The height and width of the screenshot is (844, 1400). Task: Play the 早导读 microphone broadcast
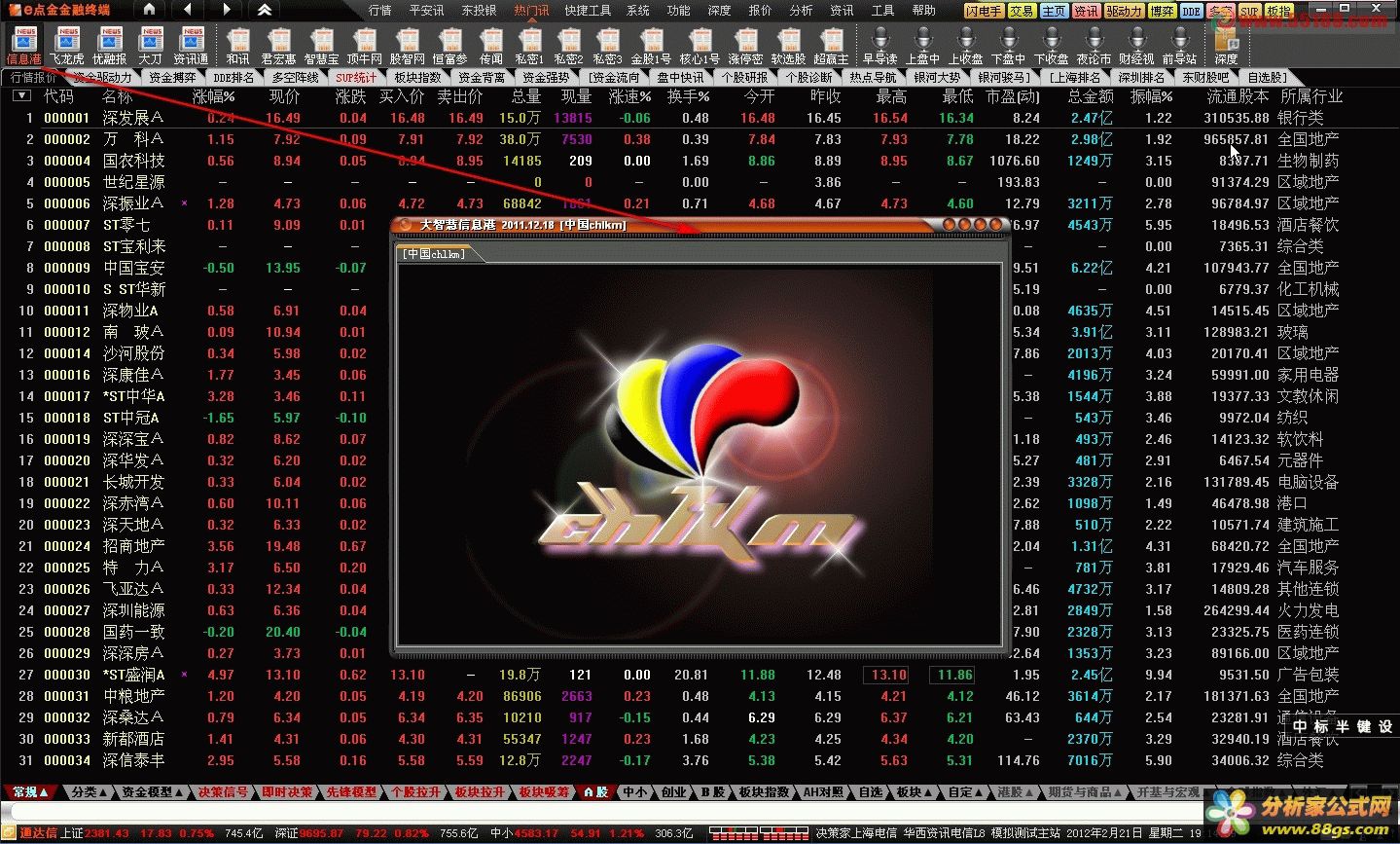coord(879,45)
